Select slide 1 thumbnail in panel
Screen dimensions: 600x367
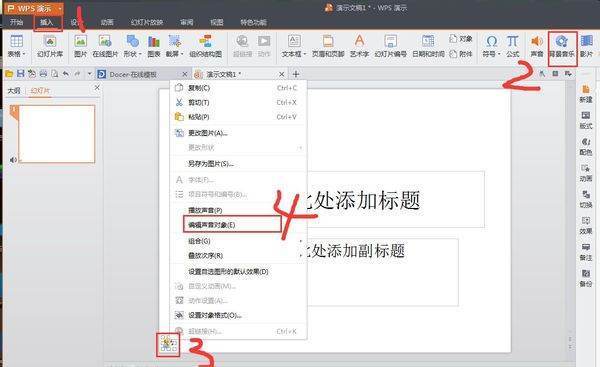coord(56,134)
